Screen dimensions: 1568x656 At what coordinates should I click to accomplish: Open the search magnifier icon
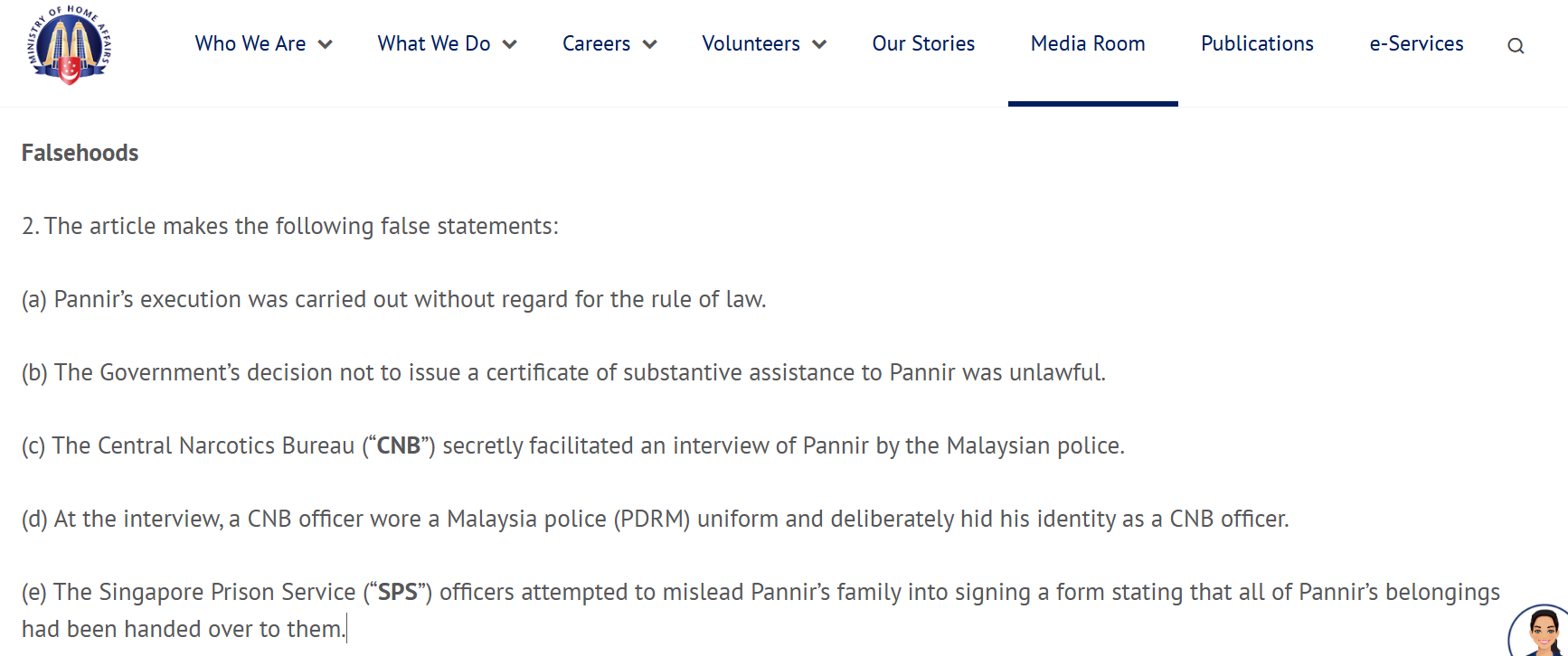click(x=1516, y=46)
